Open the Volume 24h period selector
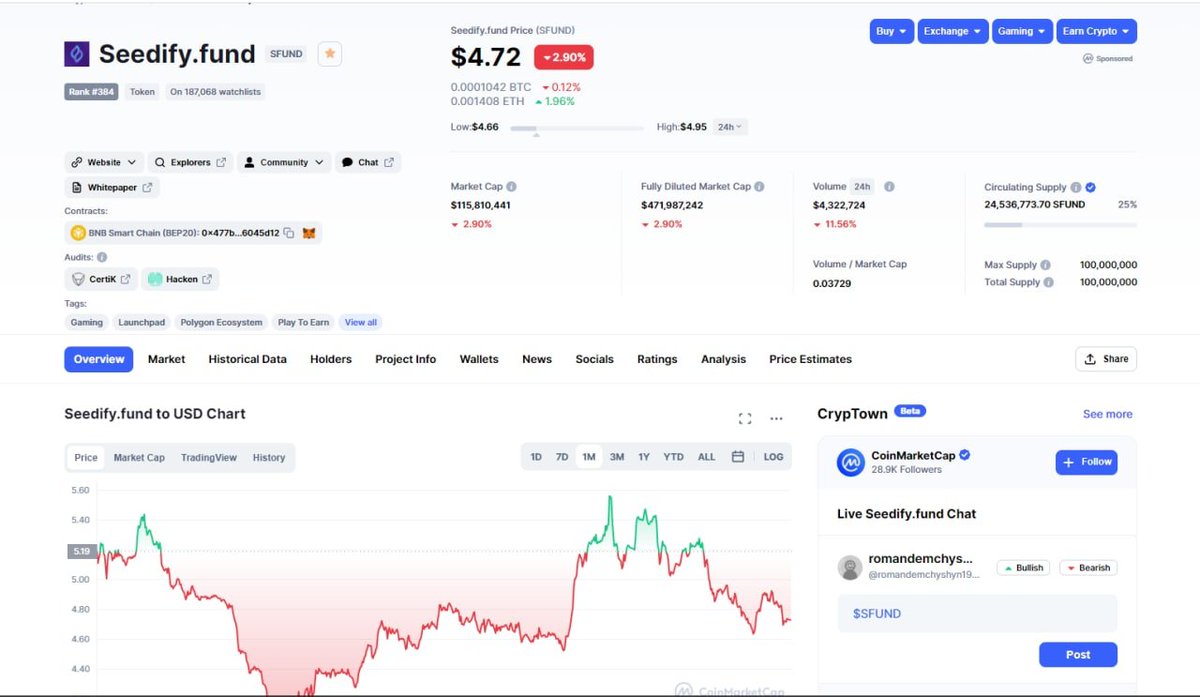The height and width of the screenshot is (697, 1200). [x=862, y=187]
